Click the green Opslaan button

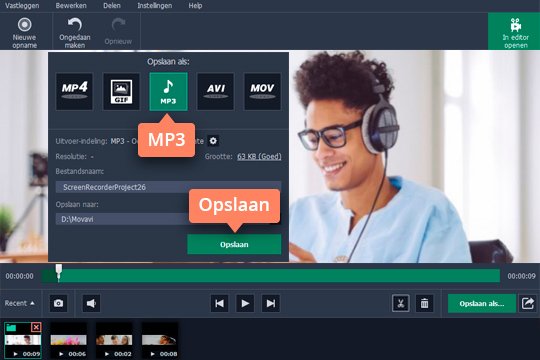click(x=234, y=244)
